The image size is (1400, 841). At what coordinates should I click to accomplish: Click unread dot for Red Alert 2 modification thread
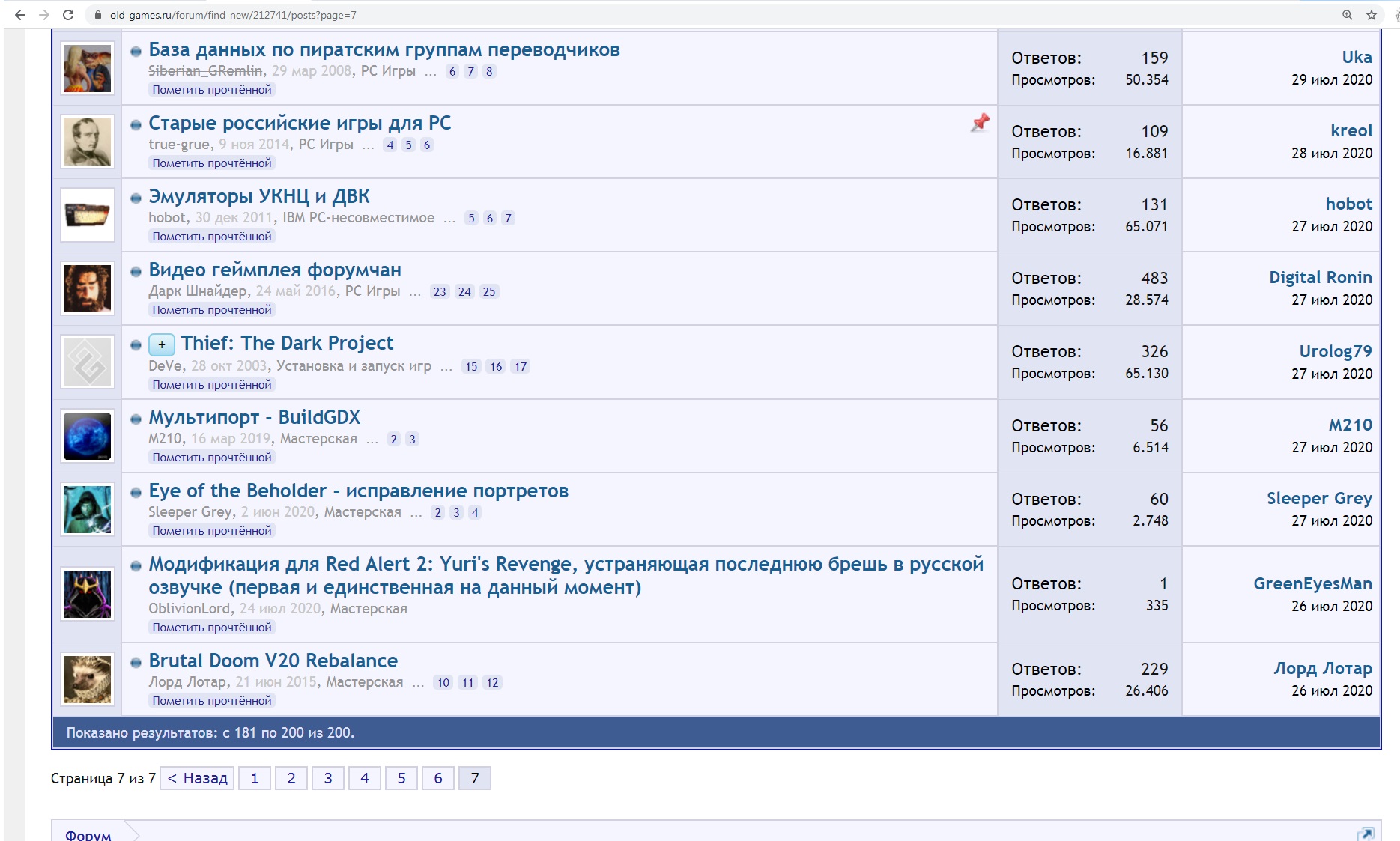[136, 566]
